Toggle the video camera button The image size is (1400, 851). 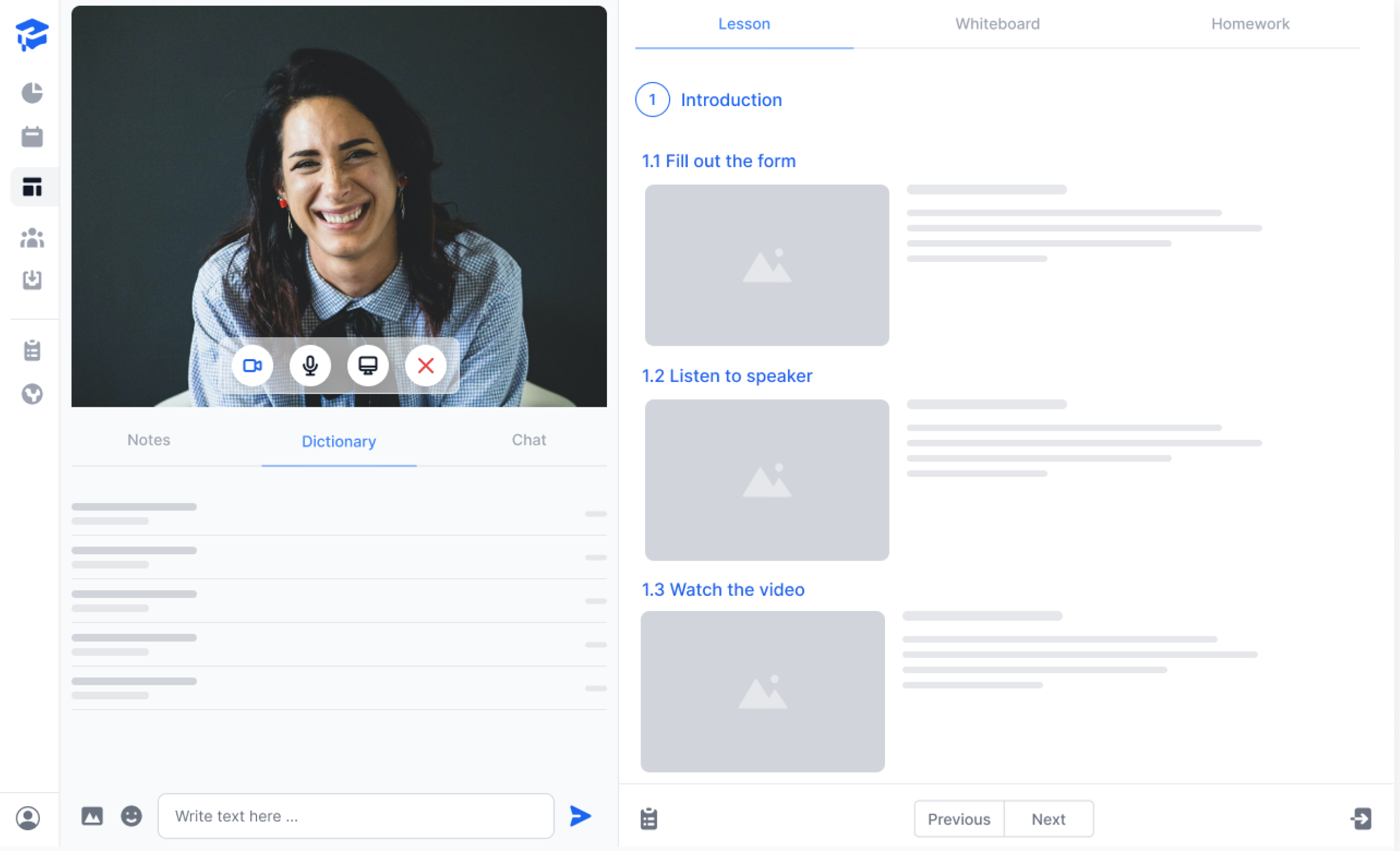click(x=252, y=365)
